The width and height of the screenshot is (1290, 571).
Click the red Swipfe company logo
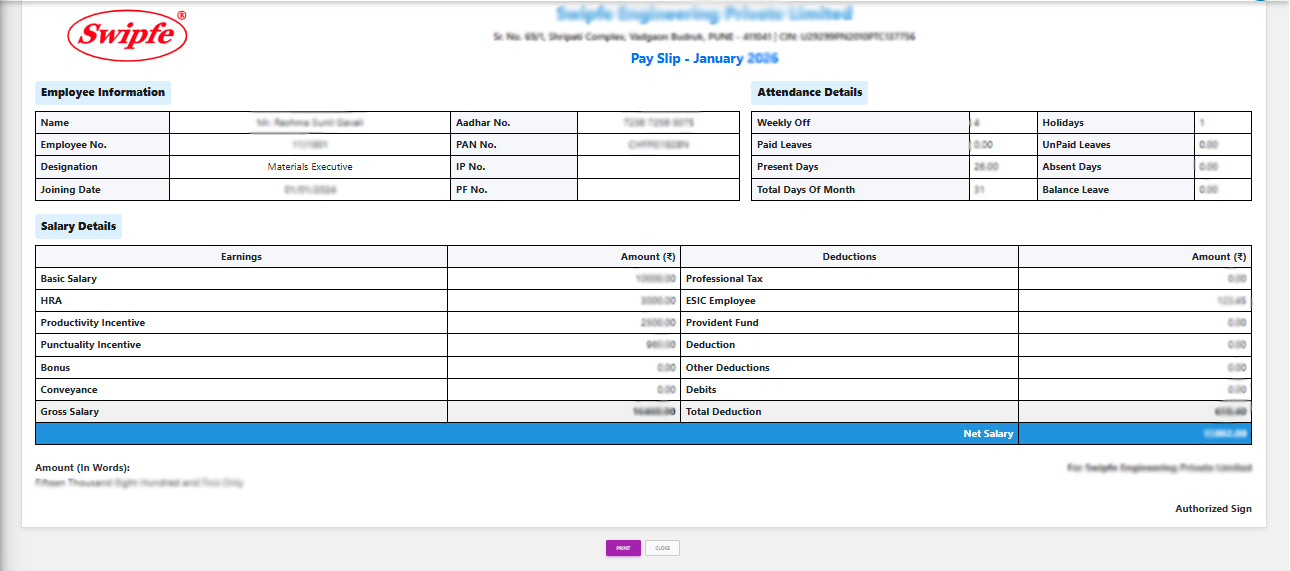tap(127, 35)
